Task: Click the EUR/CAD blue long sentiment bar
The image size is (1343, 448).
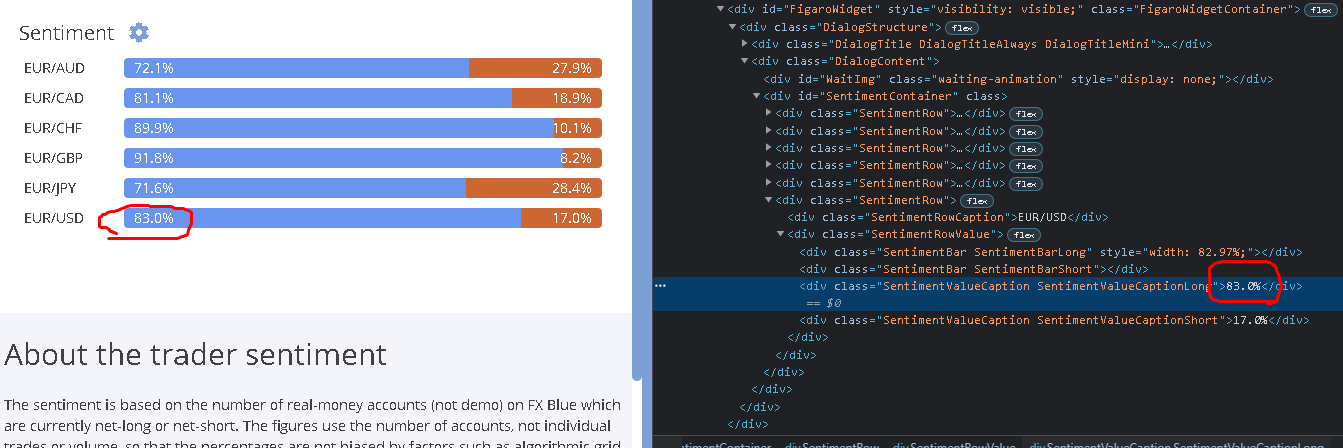Action: (318, 98)
